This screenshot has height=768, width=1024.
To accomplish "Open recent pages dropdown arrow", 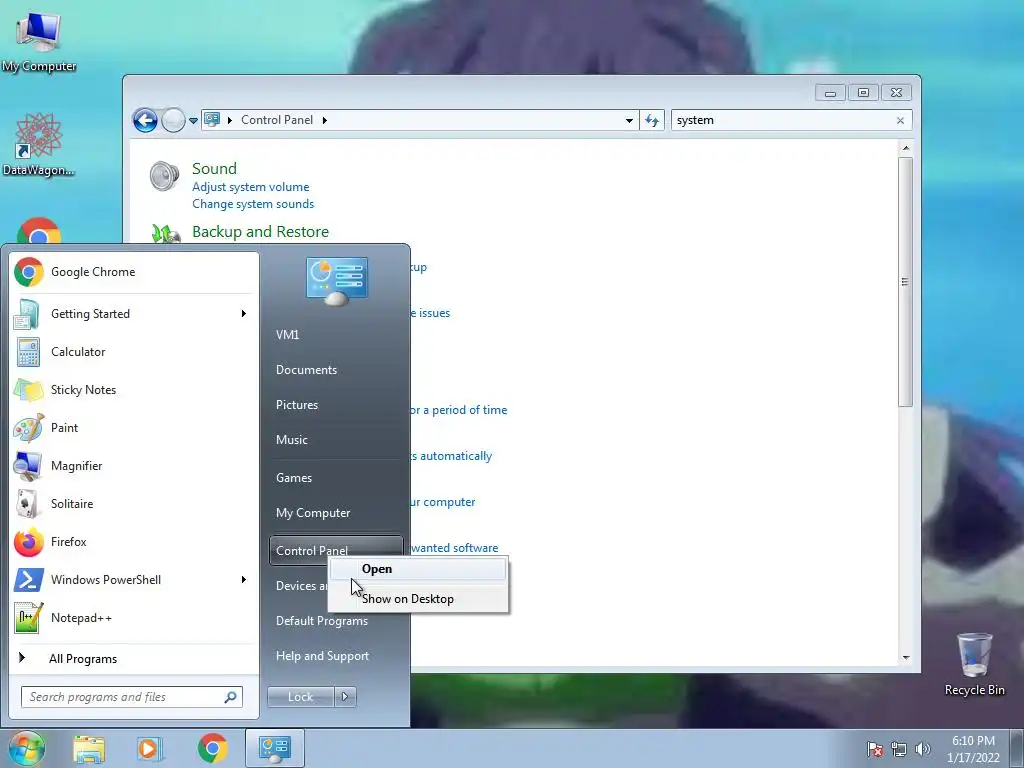I will (x=193, y=121).
